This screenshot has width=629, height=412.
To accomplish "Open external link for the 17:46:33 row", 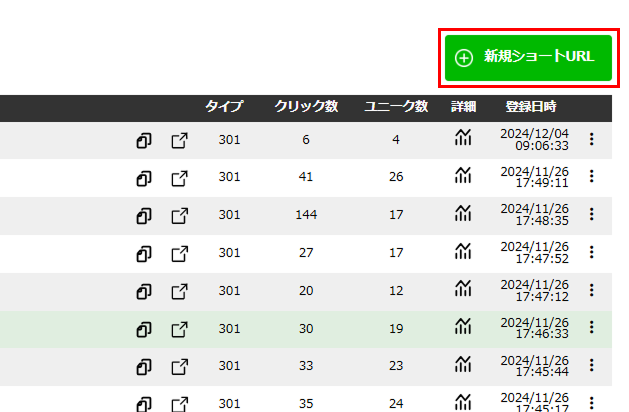I will tap(180, 329).
